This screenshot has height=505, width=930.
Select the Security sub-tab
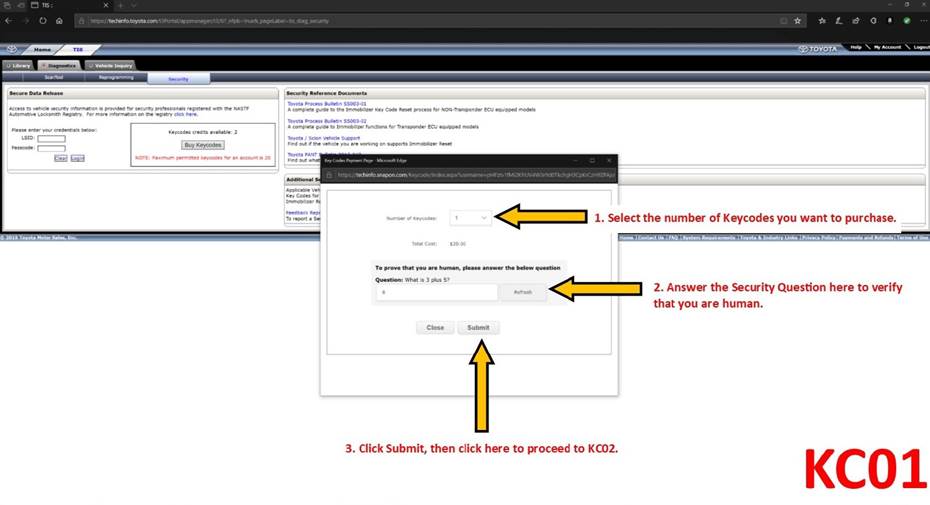click(178, 79)
